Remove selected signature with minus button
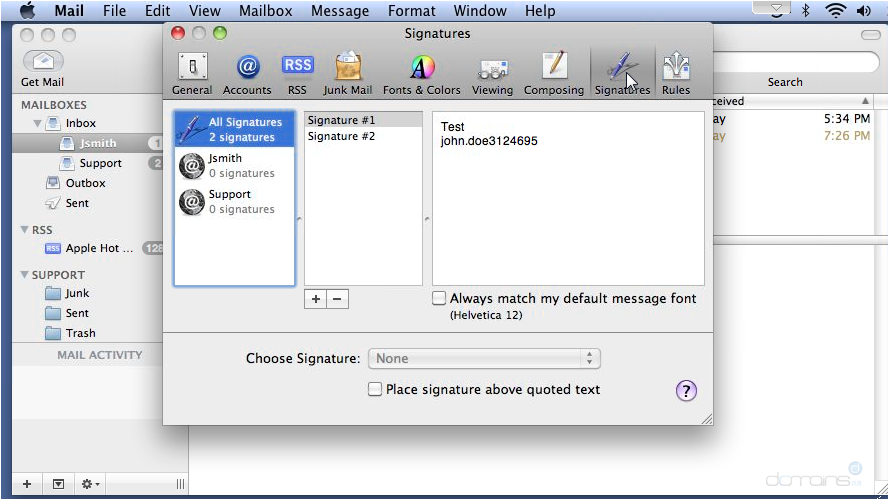Screen dimensions: 889x500 (337, 299)
